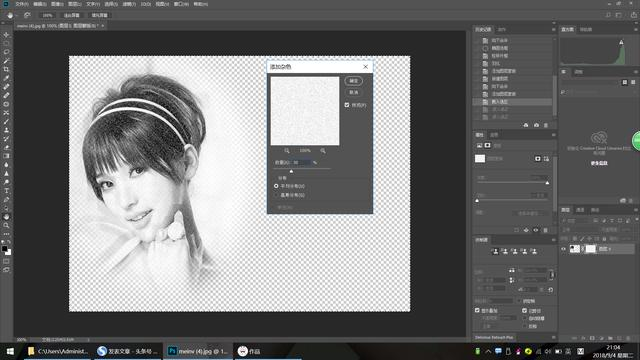Select the Eyedropper tool
The width and height of the screenshot is (640, 360).
point(6,78)
